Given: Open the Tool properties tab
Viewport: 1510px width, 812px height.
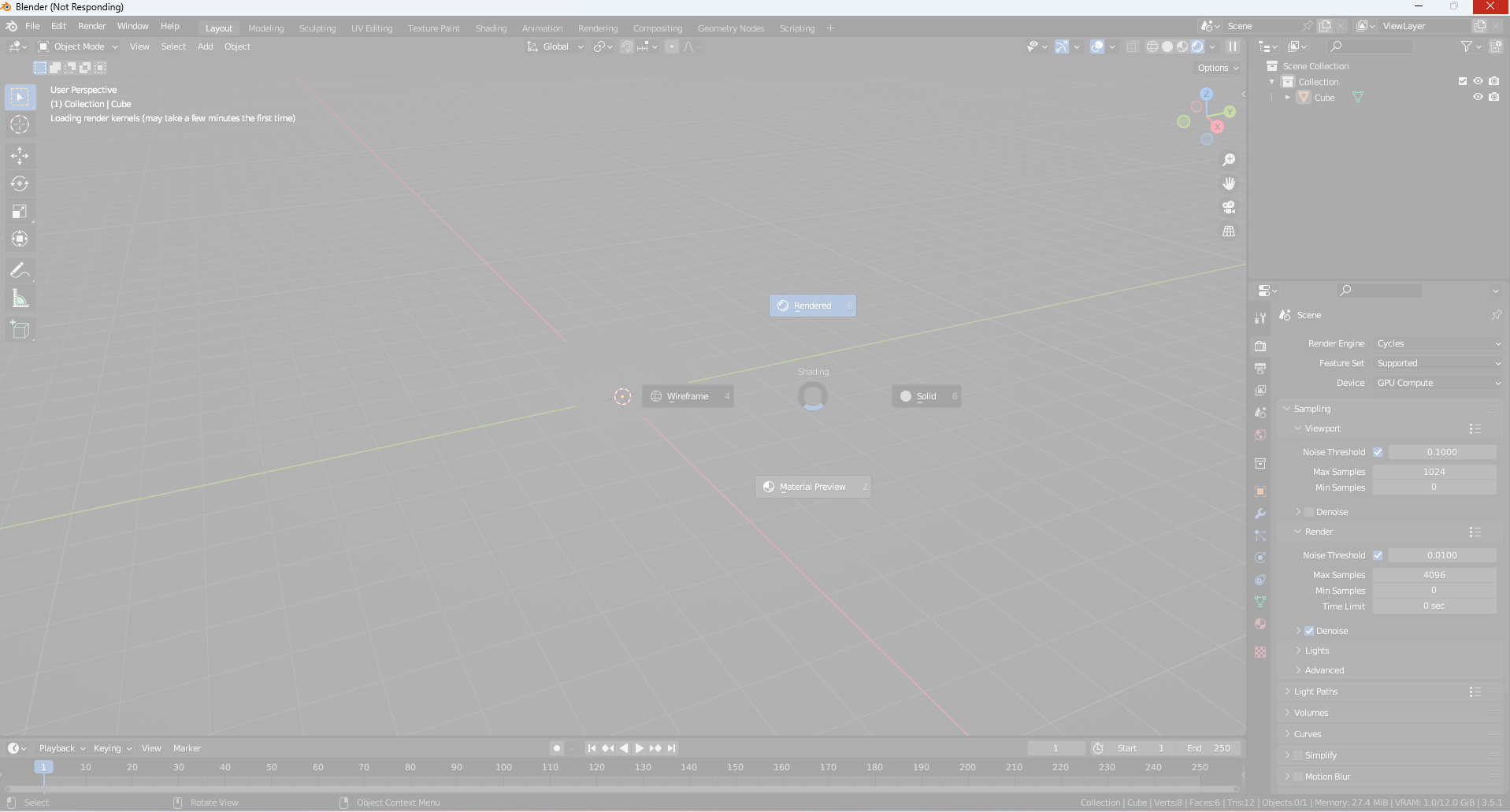Looking at the screenshot, I should [x=1260, y=317].
